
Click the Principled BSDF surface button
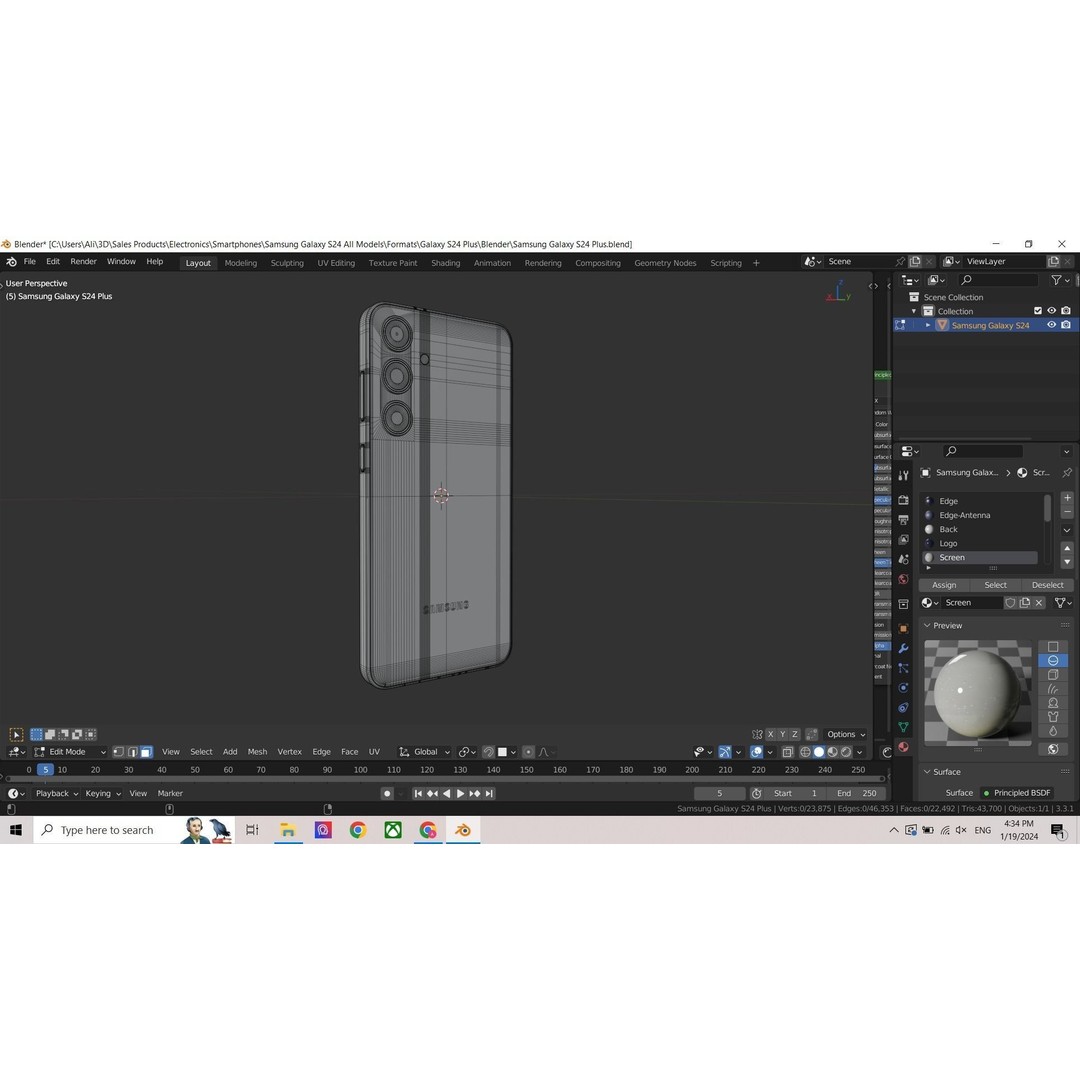pyautogui.click(x=1017, y=793)
